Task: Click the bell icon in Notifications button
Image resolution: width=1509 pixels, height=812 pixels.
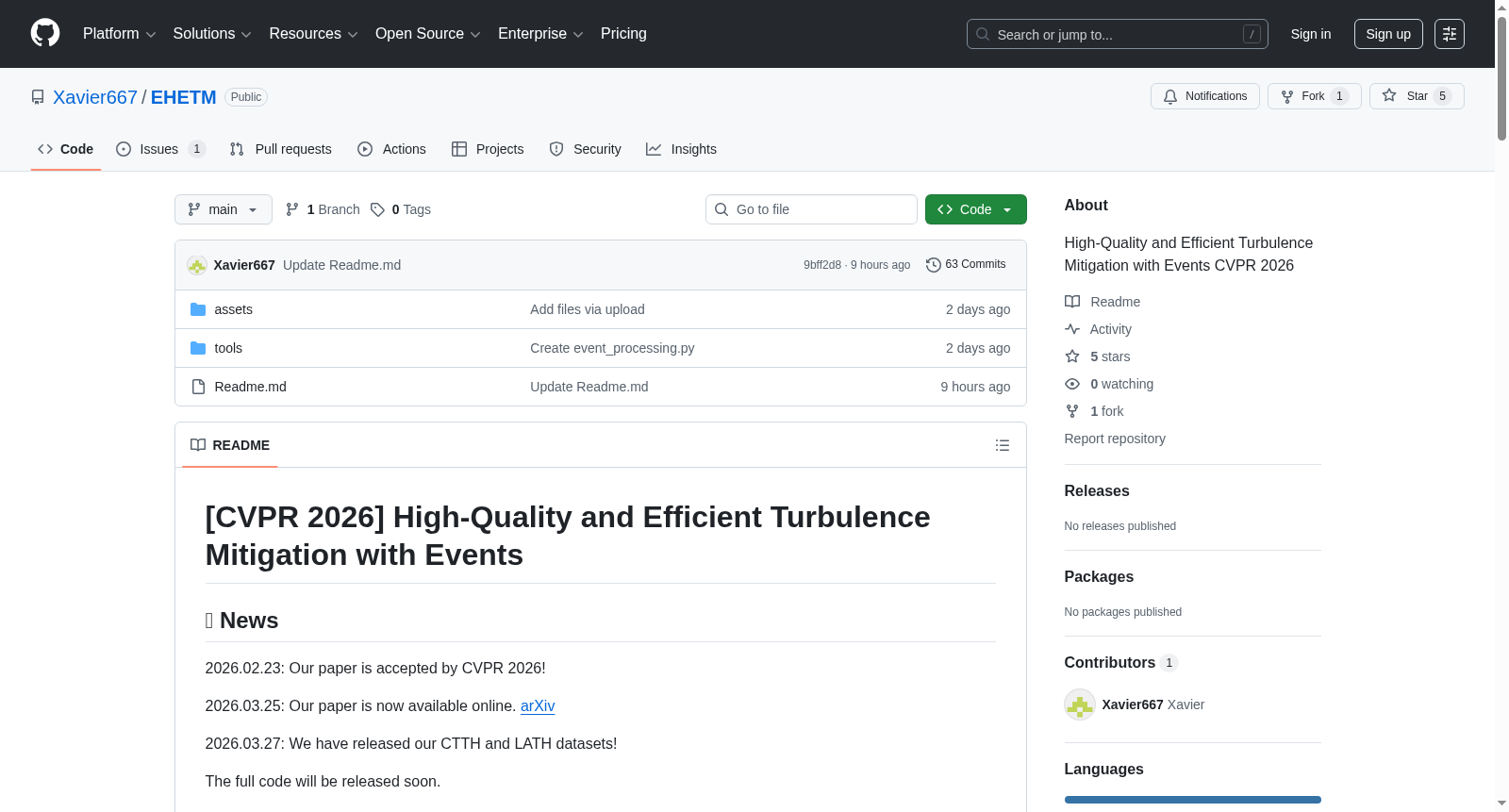Action: click(1170, 96)
